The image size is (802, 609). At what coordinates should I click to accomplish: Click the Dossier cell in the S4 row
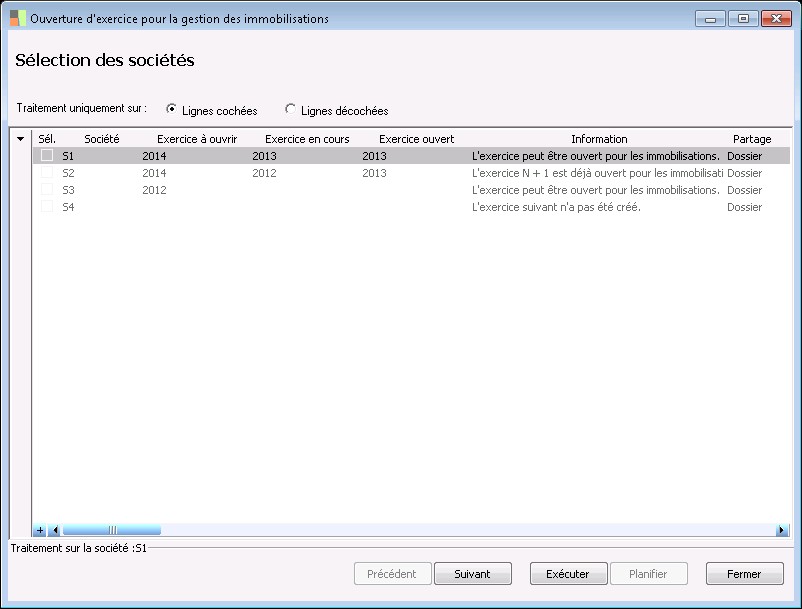(745, 207)
